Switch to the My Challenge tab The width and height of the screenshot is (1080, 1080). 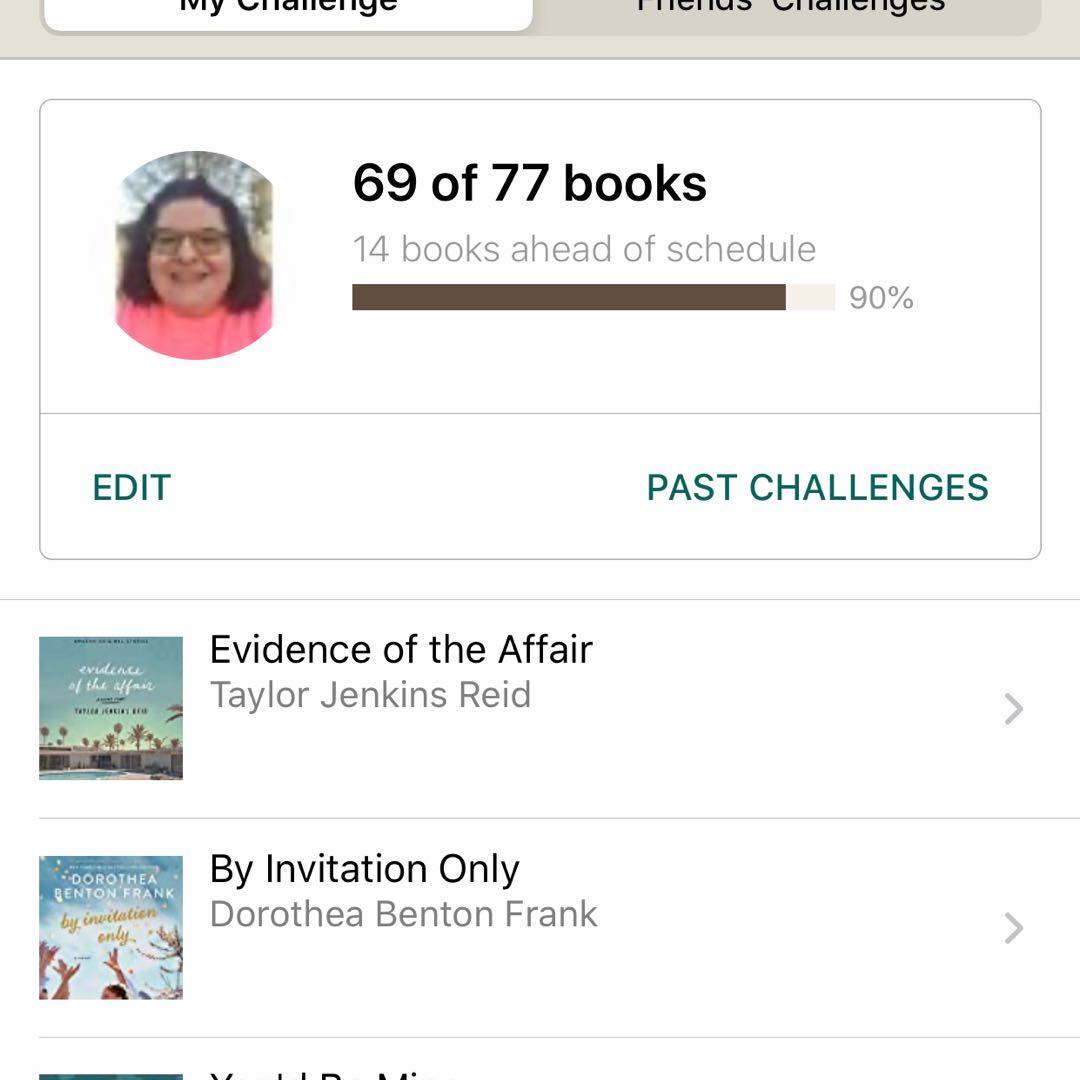(x=288, y=10)
